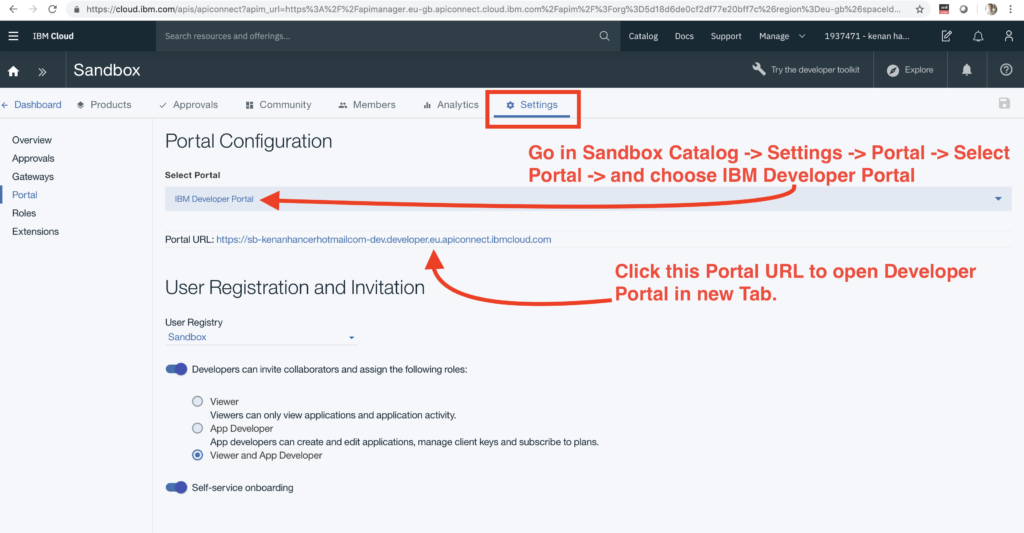
Task: Open the user account icon
Action: click(1008, 36)
